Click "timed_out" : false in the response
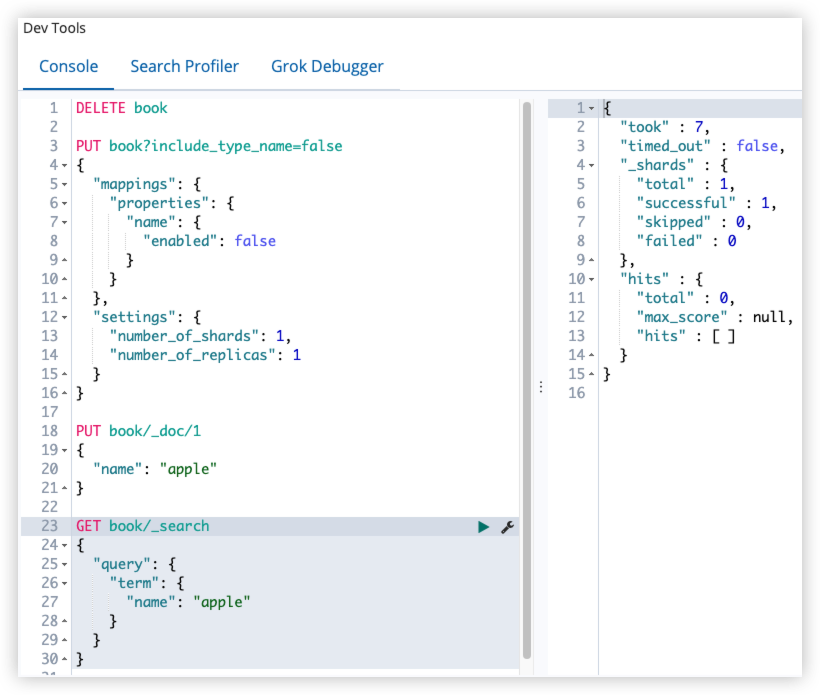This screenshot has width=820, height=695. click(702, 146)
